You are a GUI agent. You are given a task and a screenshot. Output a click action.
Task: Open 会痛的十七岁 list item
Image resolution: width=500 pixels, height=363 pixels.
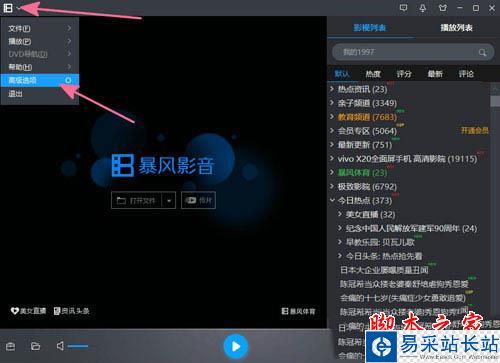[x=403, y=298]
